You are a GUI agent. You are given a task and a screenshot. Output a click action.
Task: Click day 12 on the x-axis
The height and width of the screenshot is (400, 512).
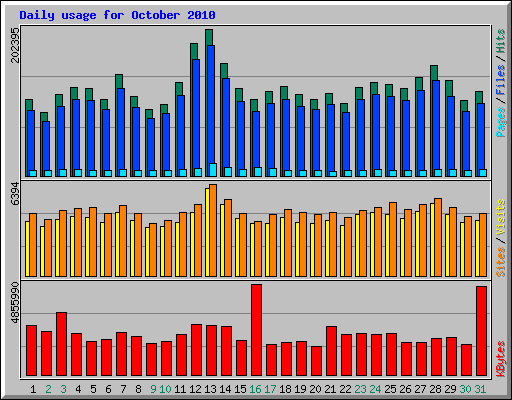[195, 389]
